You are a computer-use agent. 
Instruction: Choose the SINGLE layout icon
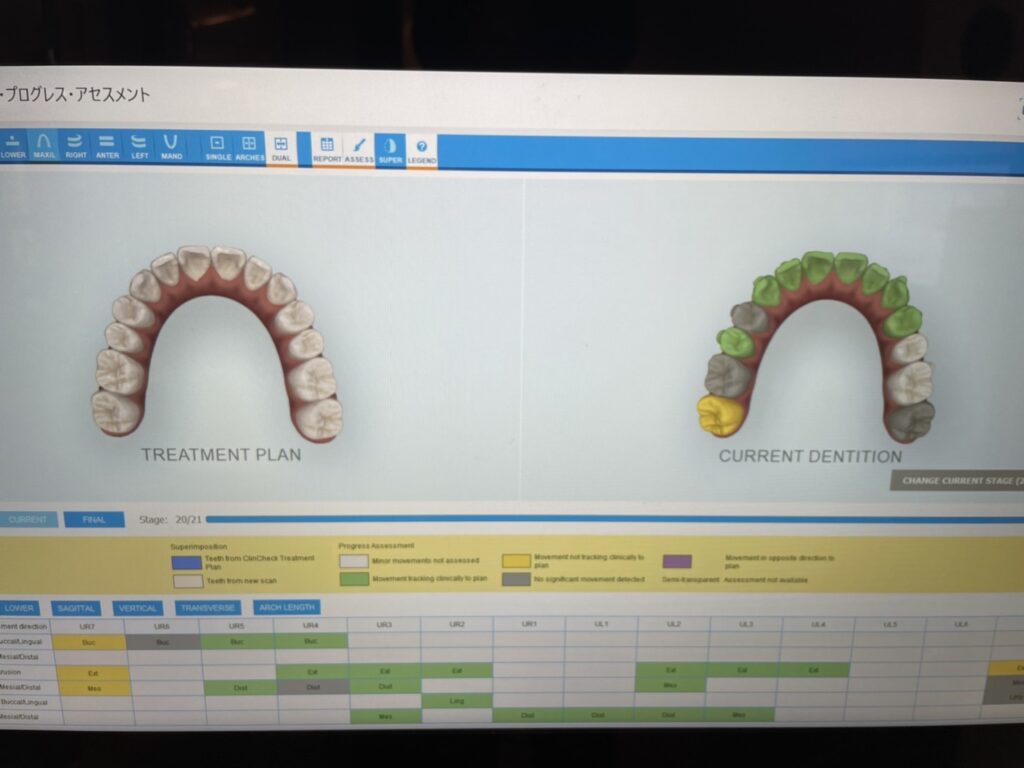tap(217, 148)
